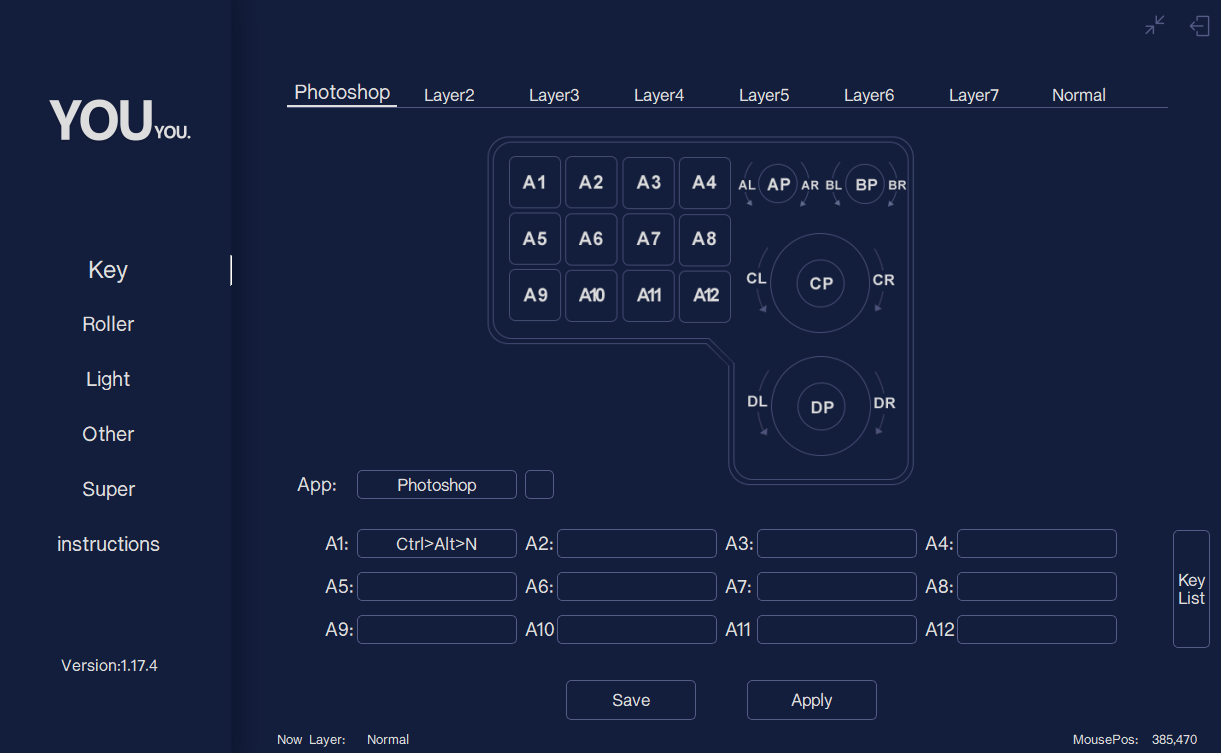Image resolution: width=1221 pixels, height=753 pixels.
Task: Click the A5 shortcut input field
Action: [x=437, y=587]
